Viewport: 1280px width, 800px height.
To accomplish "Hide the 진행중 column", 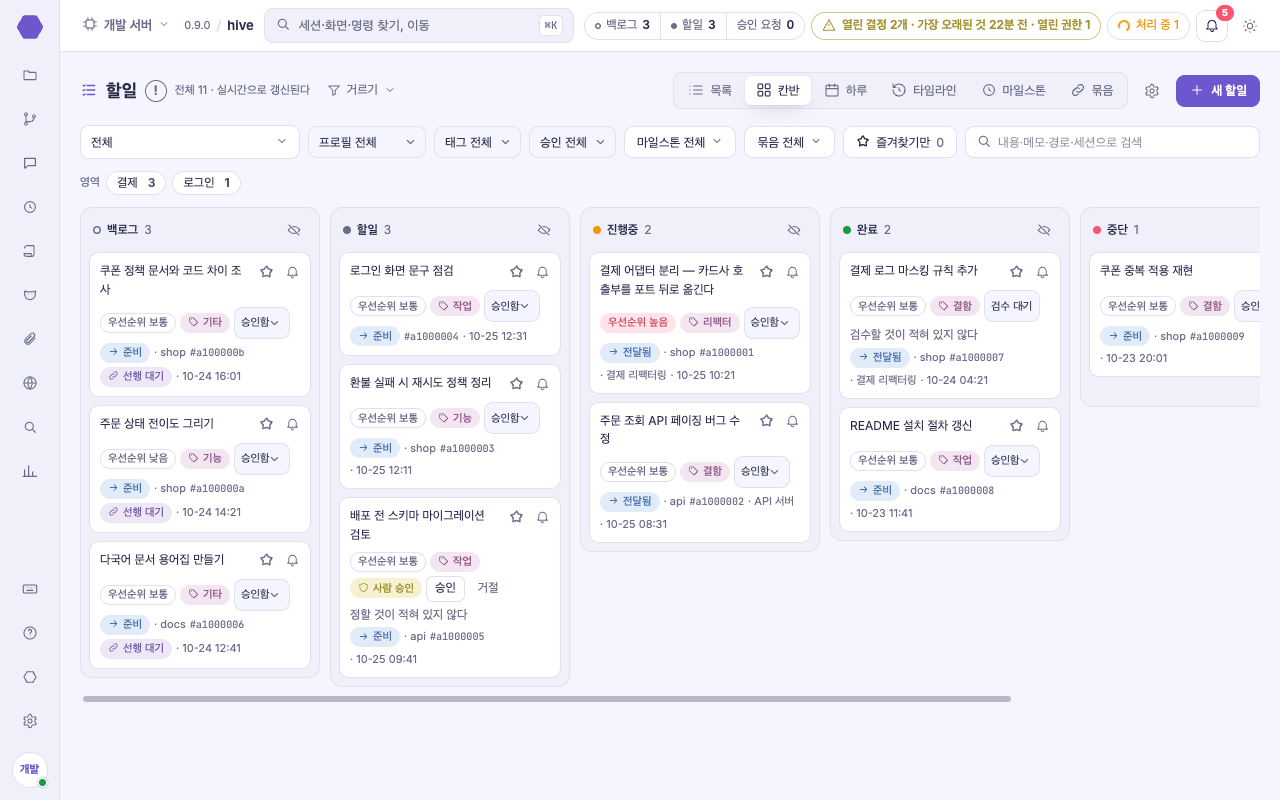I will click(x=794, y=230).
